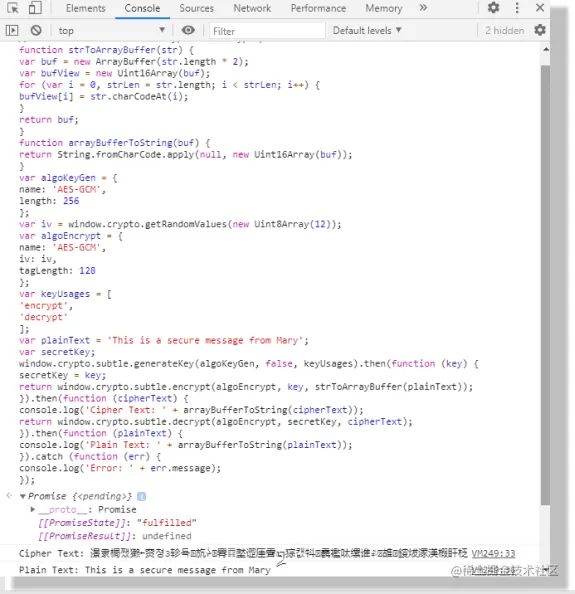Switch to the Network tab
The height and width of the screenshot is (594, 575).
(252, 8)
